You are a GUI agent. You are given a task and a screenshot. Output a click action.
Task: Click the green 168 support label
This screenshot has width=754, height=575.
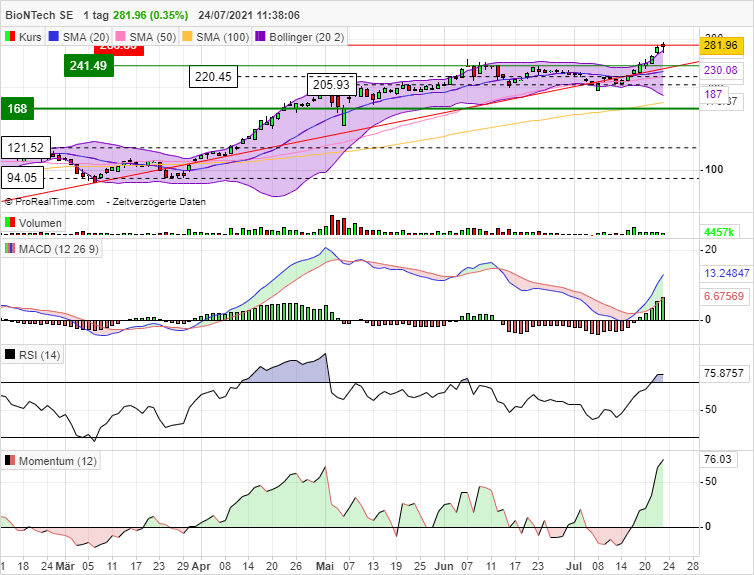pos(17,108)
